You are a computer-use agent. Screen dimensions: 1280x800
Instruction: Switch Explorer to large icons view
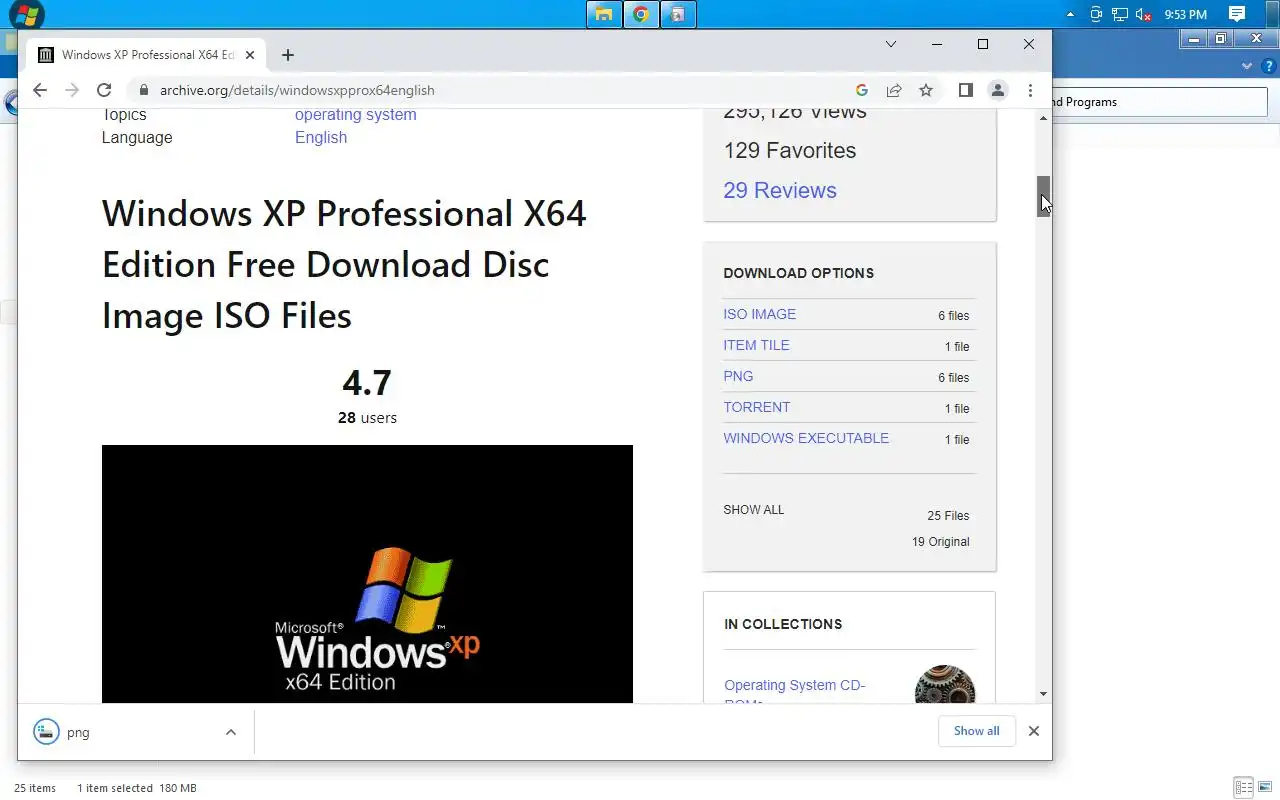[1265, 788]
